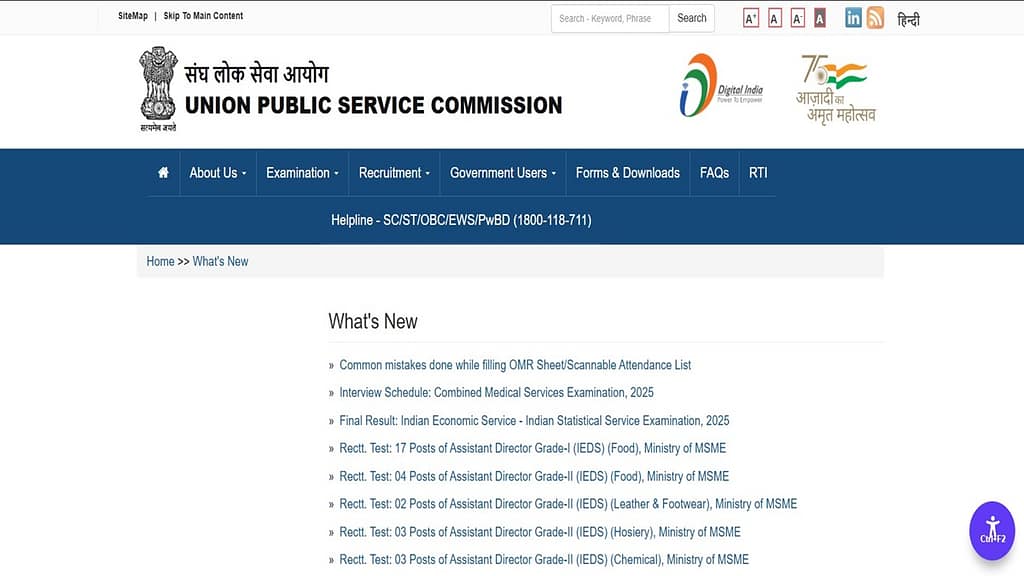
Task: Click the Search button
Action: click(x=691, y=17)
